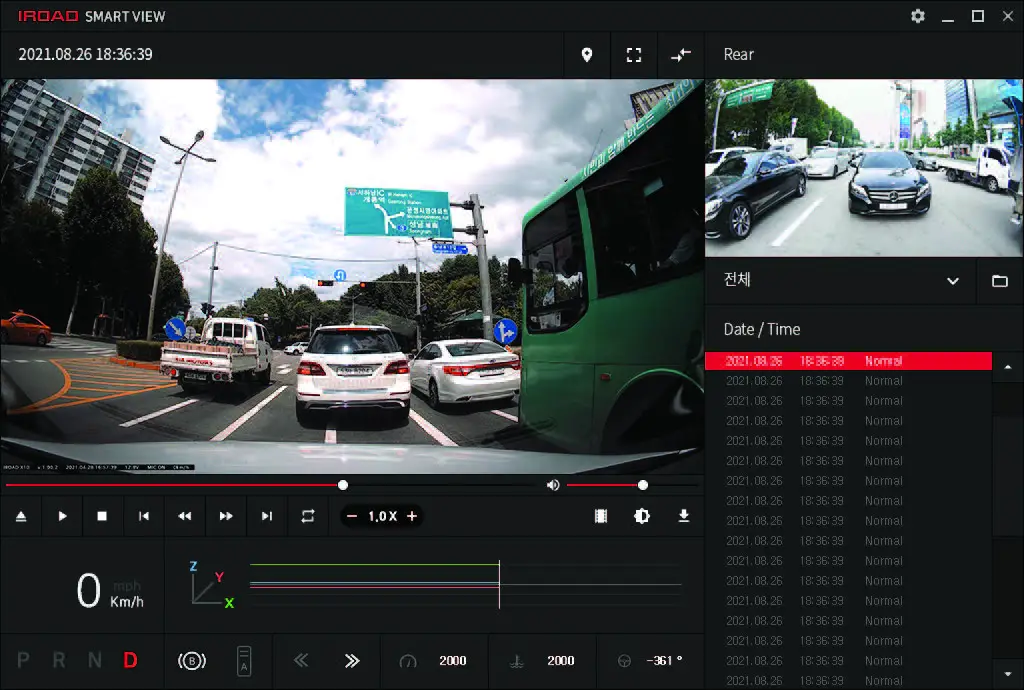Click the video progress slider handle
1024x690 pixels.
(343, 485)
